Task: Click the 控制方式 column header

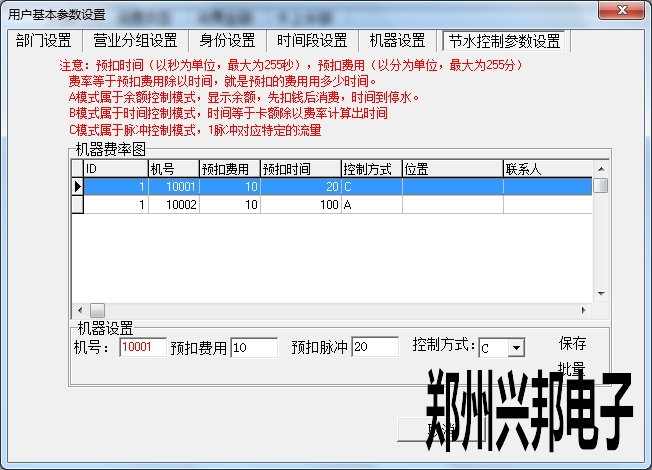Action: tap(371, 168)
